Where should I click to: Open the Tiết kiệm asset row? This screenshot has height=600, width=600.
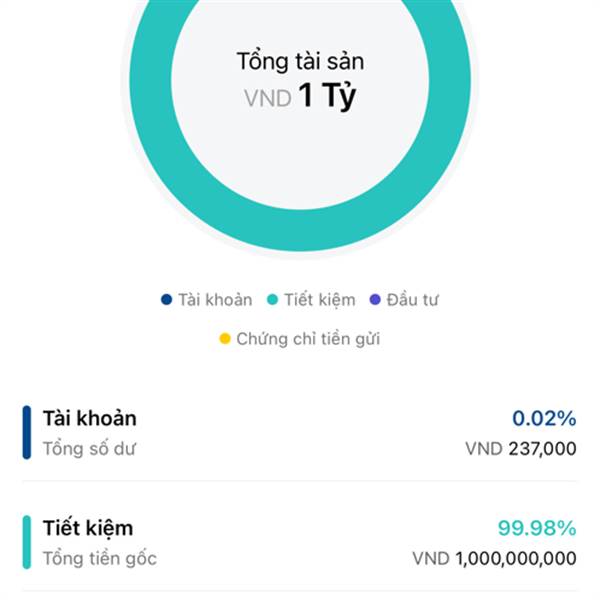pyautogui.click(x=300, y=543)
